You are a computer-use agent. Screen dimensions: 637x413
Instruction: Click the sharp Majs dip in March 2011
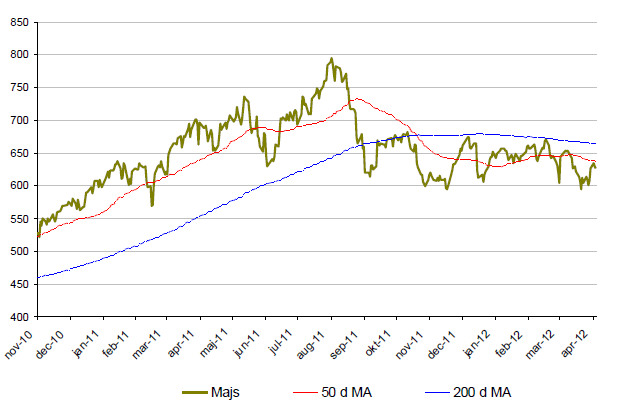coord(152,204)
